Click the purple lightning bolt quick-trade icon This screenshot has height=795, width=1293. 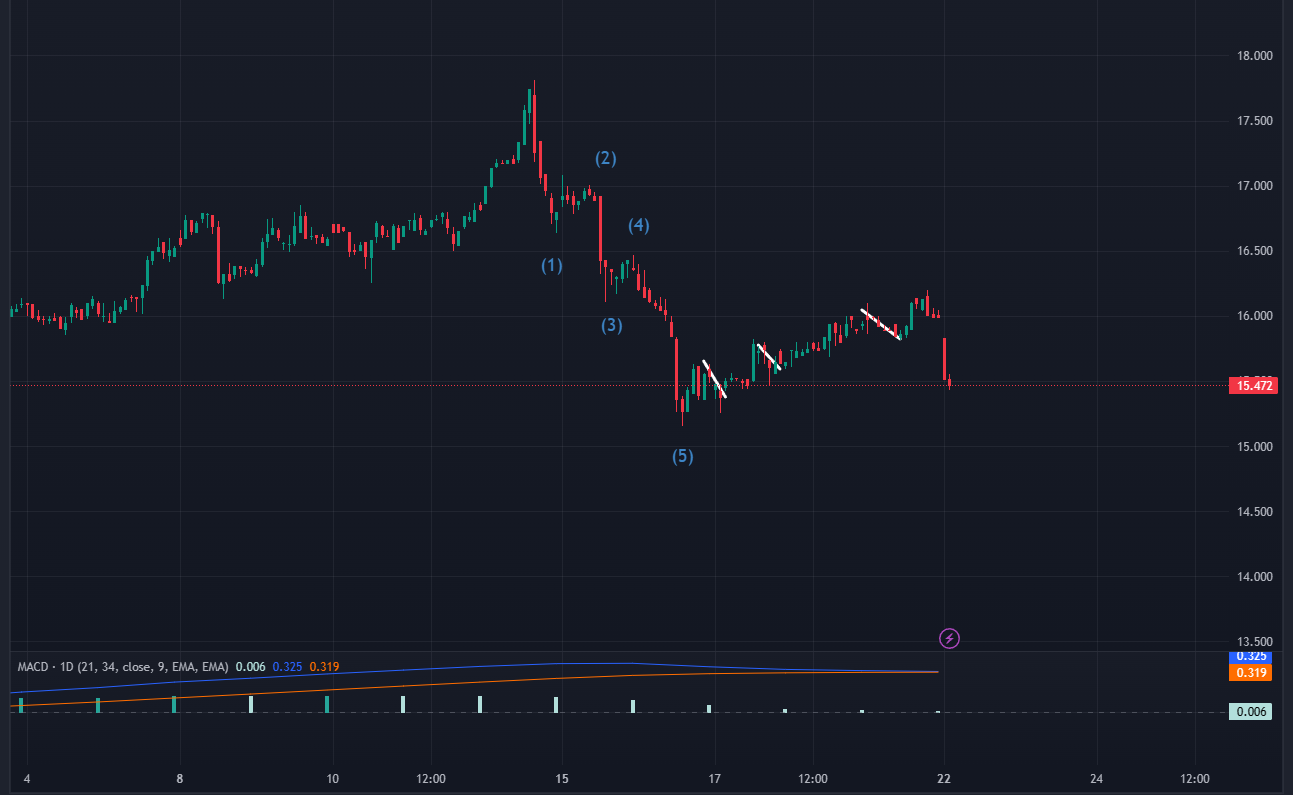[x=949, y=638]
